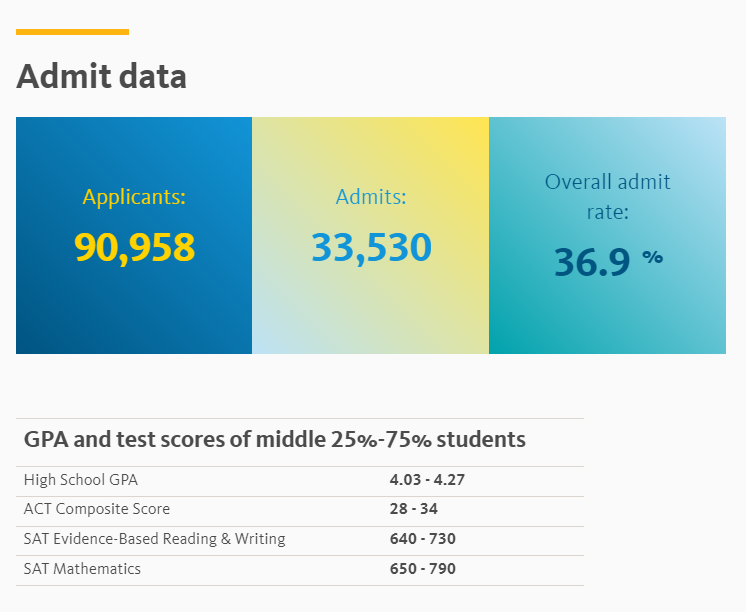This screenshot has height=612, width=746.
Task: Click the Admits label text
Action: (371, 197)
